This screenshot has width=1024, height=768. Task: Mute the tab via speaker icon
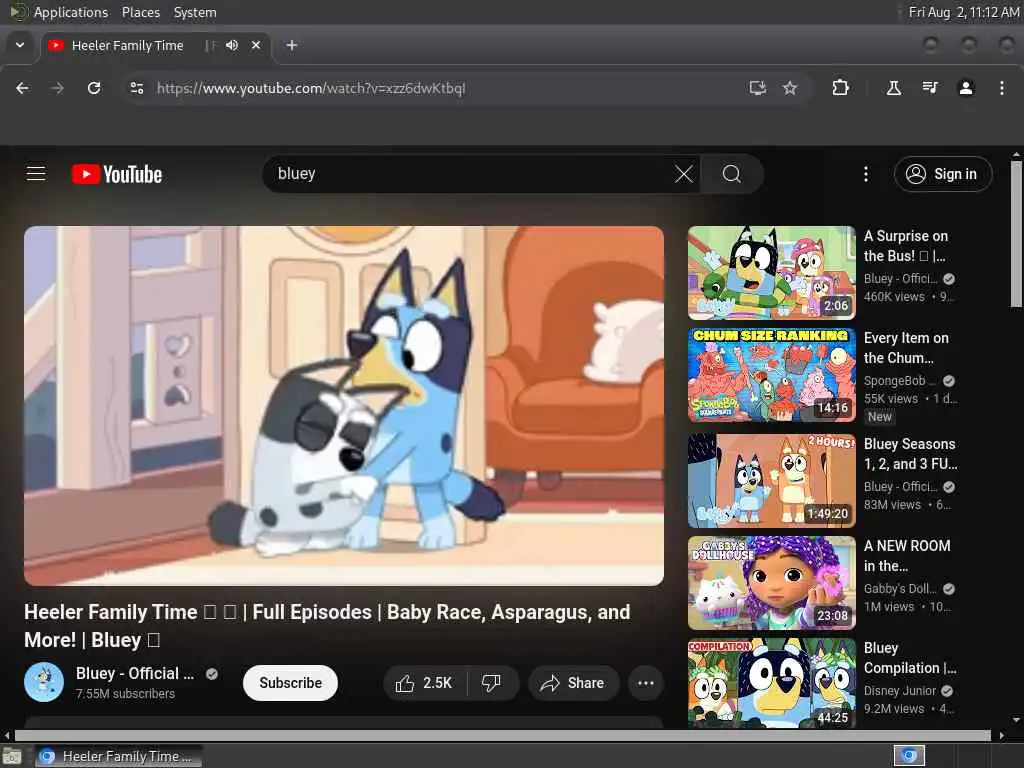click(x=232, y=45)
